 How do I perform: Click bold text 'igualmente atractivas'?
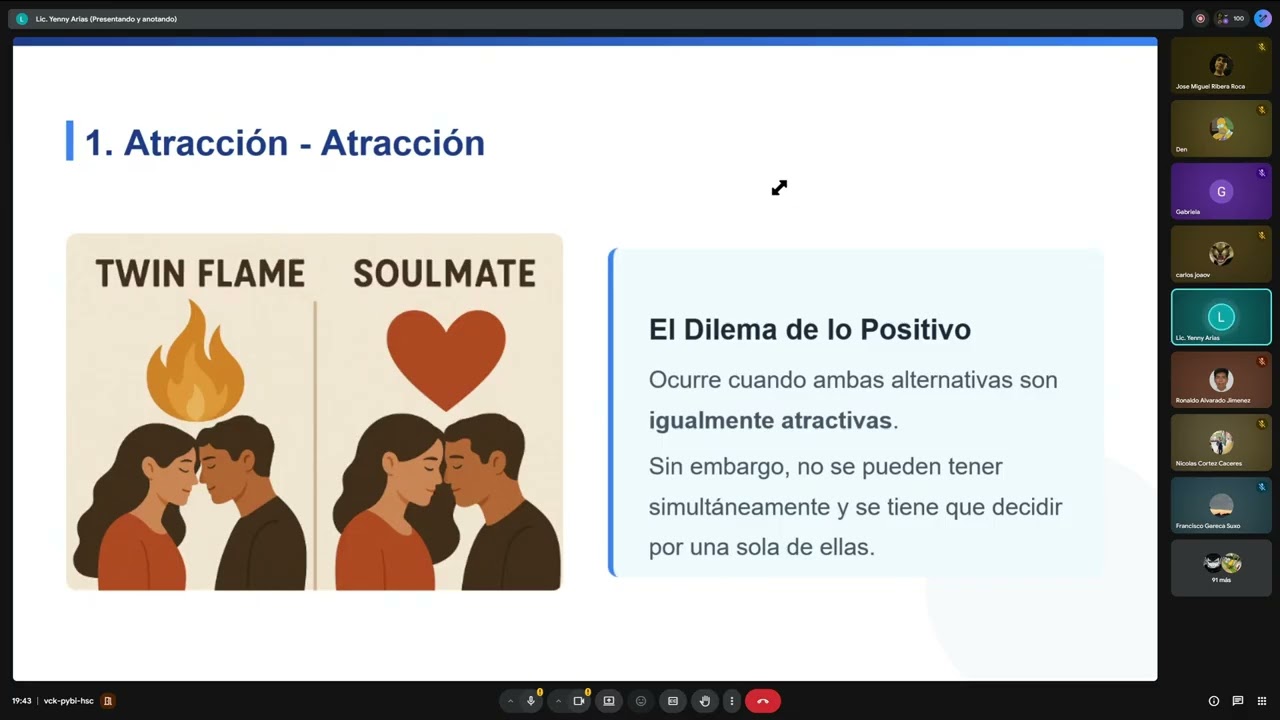pyautogui.click(x=770, y=421)
